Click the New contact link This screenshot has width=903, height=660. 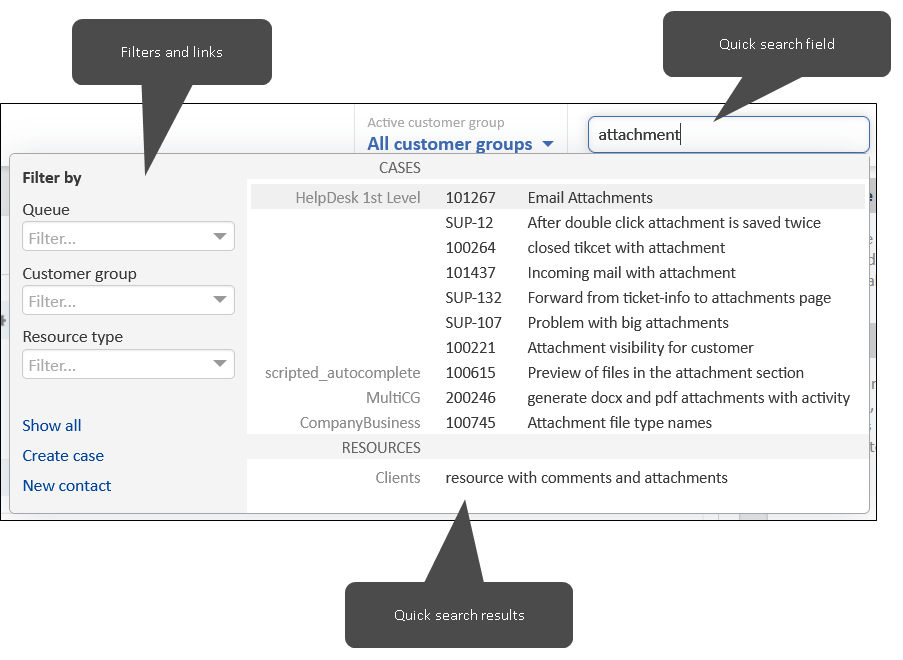67,486
